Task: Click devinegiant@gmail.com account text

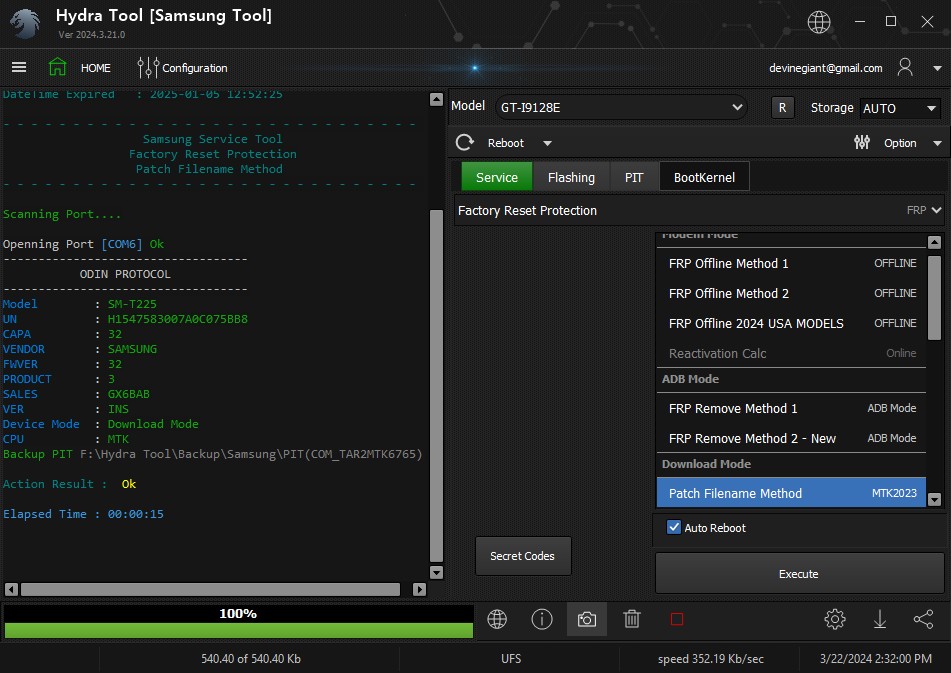Action: pyautogui.click(x=825, y=68)
